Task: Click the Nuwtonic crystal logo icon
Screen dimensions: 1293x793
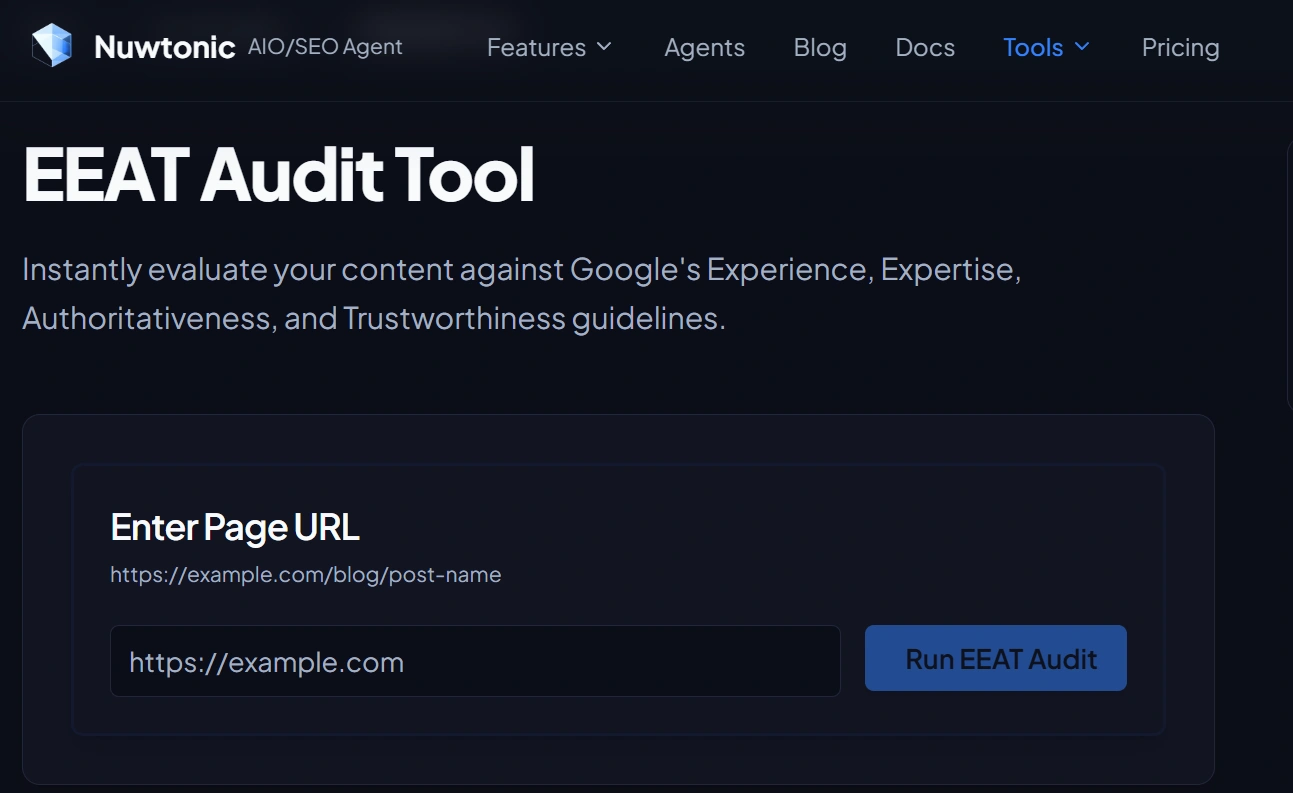Action: click(x=52, y=46)
